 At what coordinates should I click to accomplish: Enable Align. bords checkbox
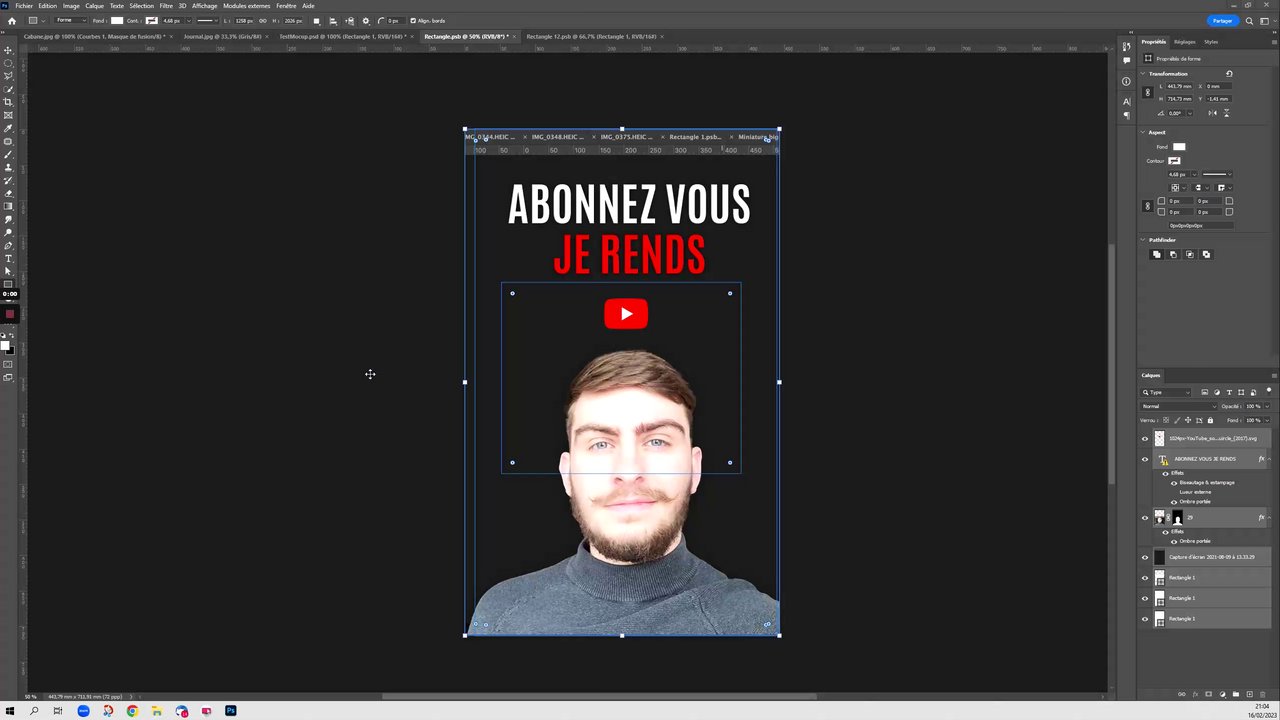[413, 21]
